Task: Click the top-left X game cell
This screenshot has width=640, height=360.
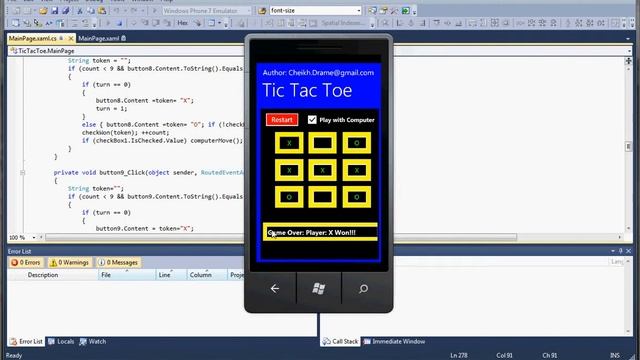Action: click(289, 143)
